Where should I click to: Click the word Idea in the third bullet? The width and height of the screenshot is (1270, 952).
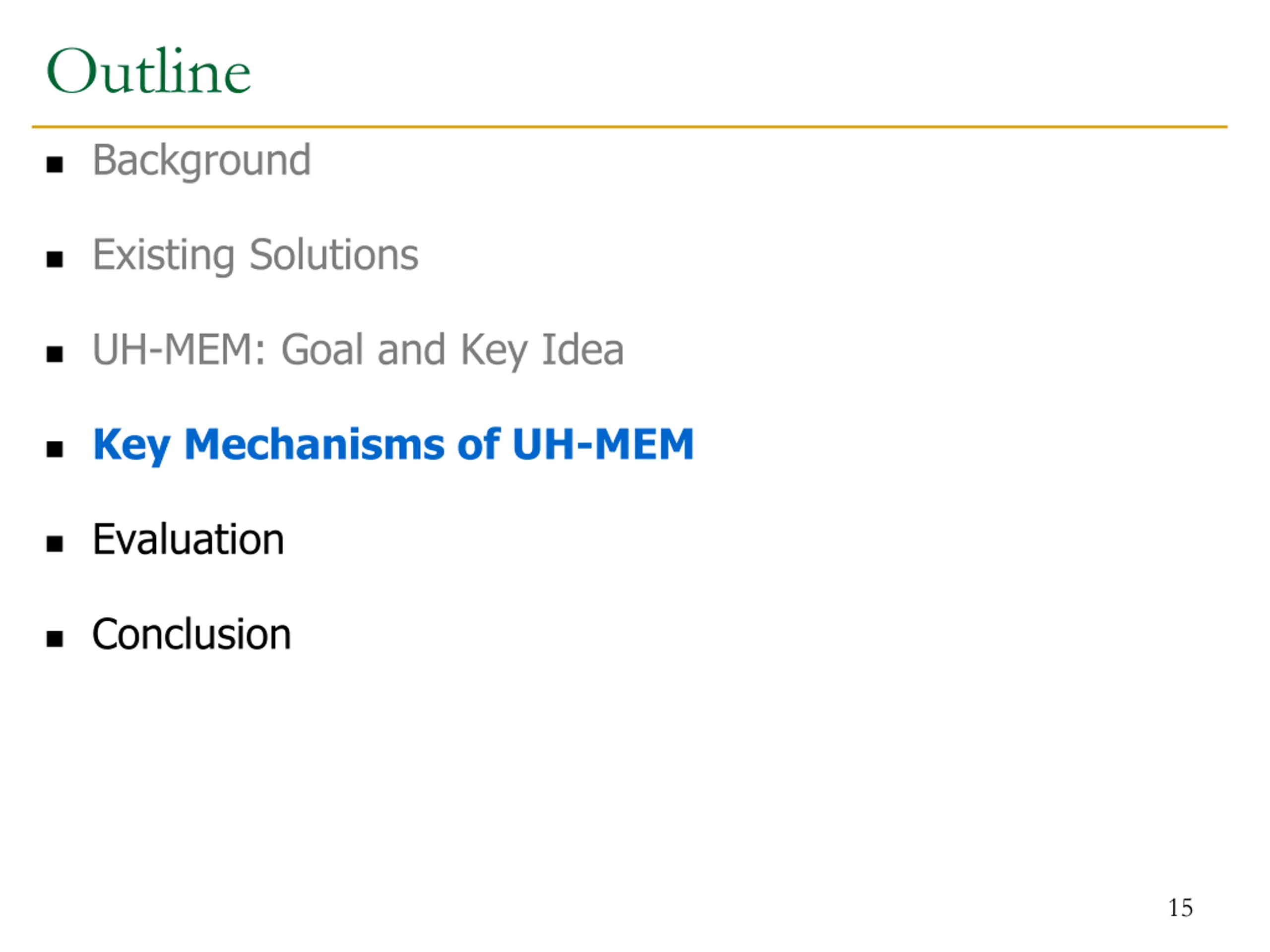[x=583, y=350]
